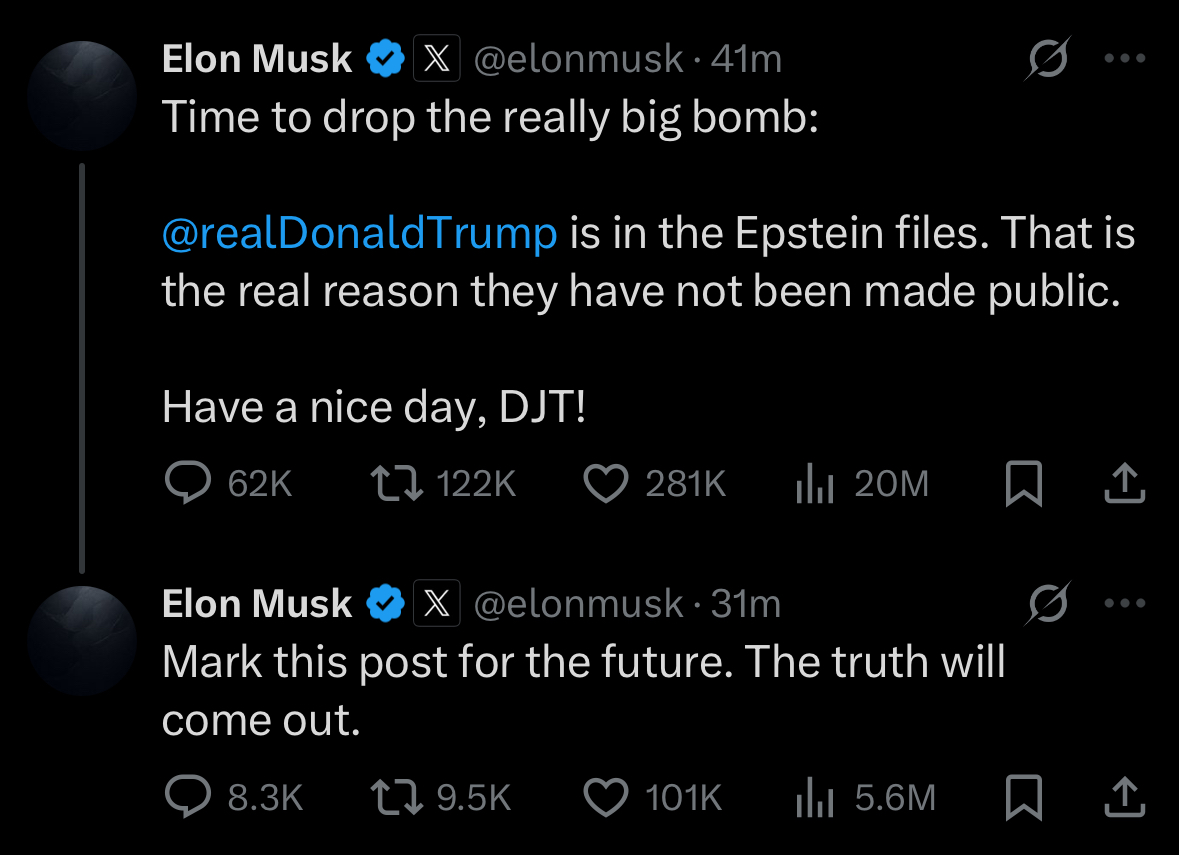Click the first post's profile avatar
Viewport: 1179px width, 855px height.
(x=82, y=96)
